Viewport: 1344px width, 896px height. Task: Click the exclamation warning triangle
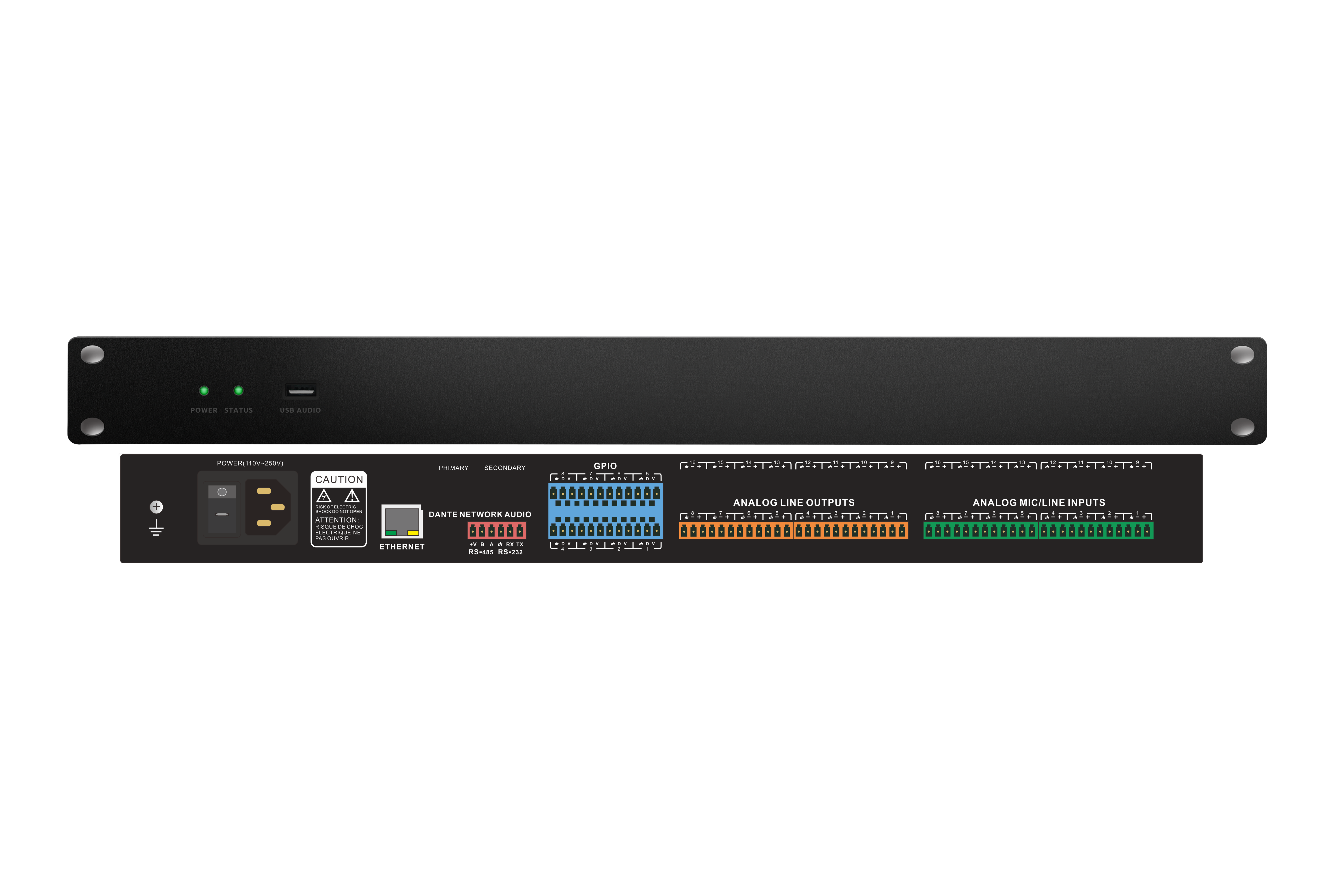[x=352, y=495]
